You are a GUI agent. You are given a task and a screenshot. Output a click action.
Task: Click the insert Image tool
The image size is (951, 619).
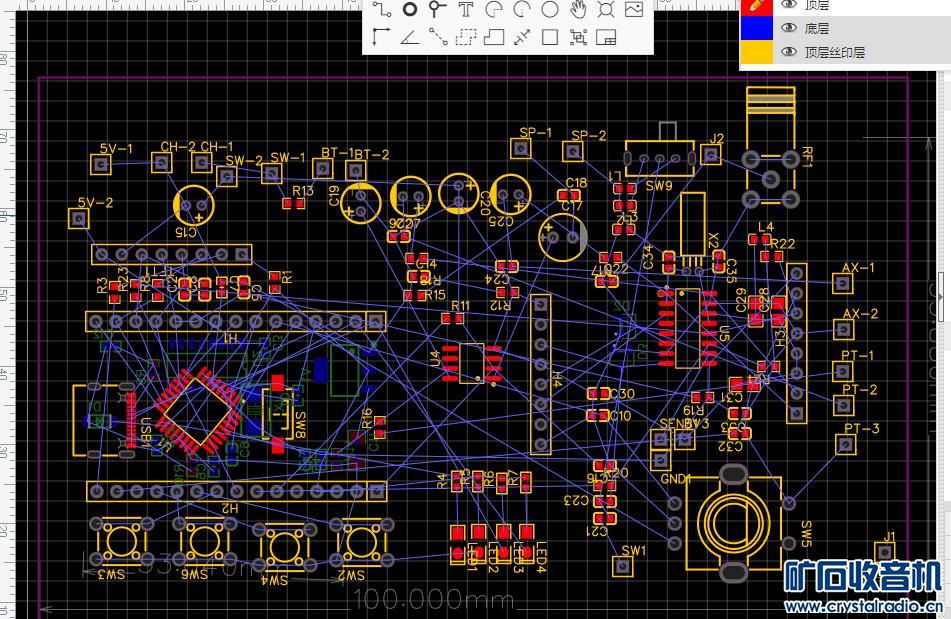(634, 9)
